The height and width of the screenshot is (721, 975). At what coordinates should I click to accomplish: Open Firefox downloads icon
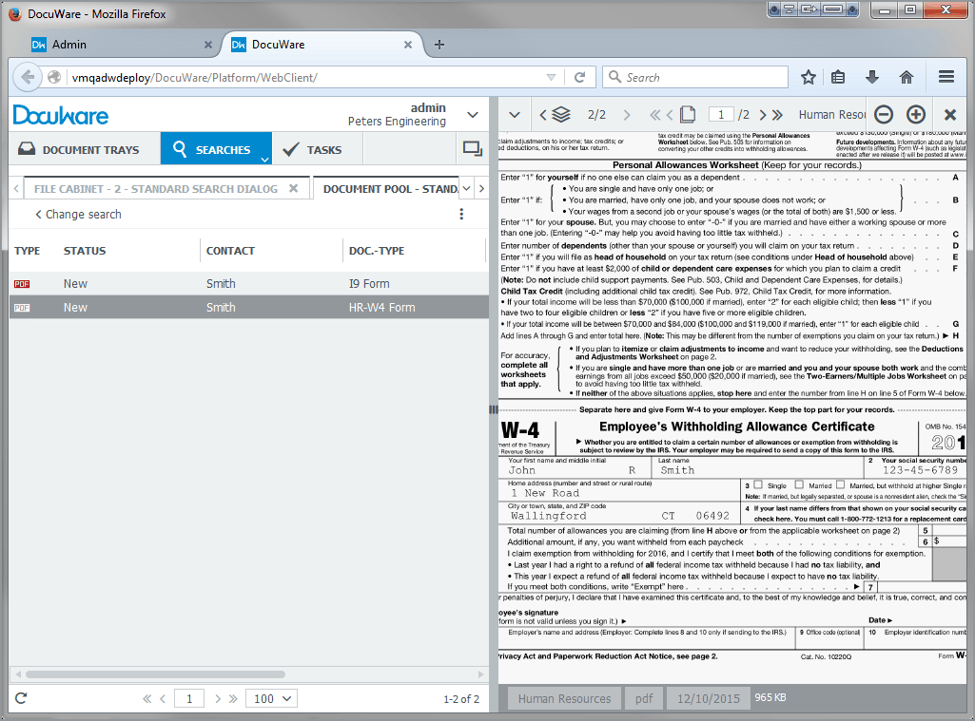872,76
